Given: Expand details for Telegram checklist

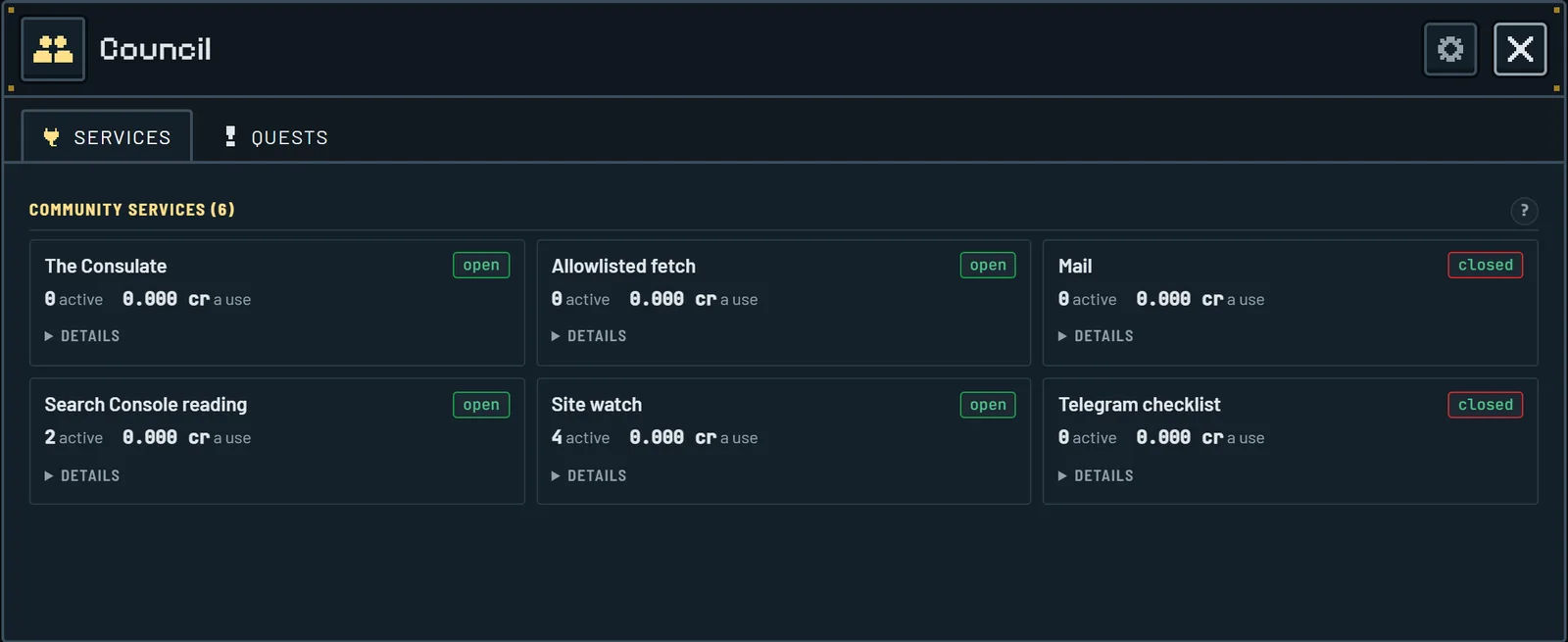Looking at the screenshot, I should 1096,476.
